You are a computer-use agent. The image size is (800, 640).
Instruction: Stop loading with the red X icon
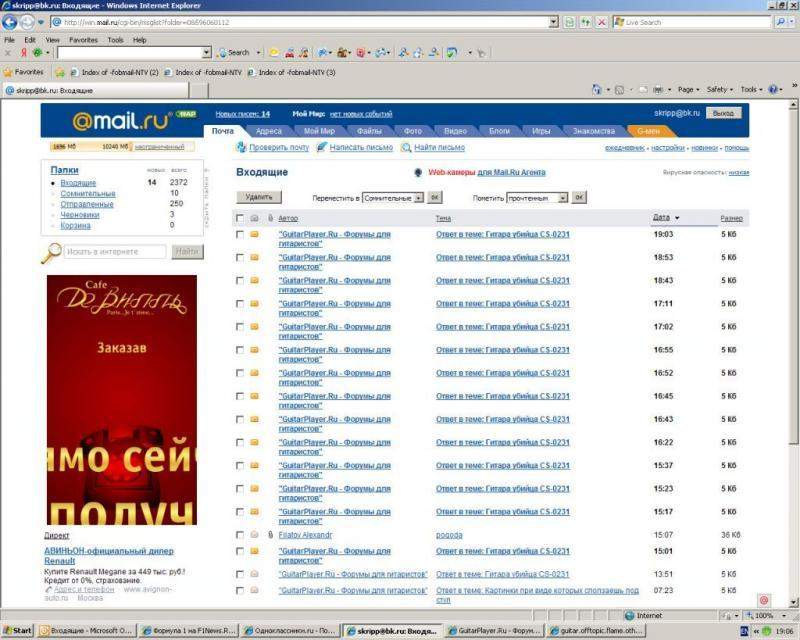click(x=602, y=22)
